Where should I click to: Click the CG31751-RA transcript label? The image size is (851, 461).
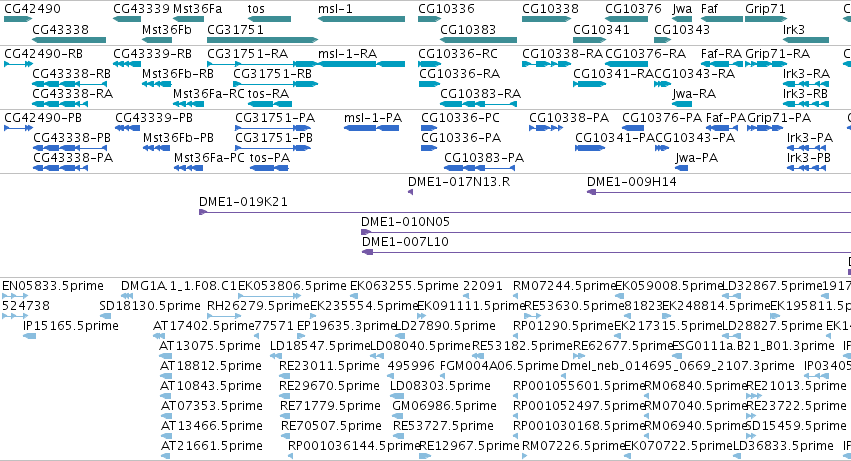247,54
